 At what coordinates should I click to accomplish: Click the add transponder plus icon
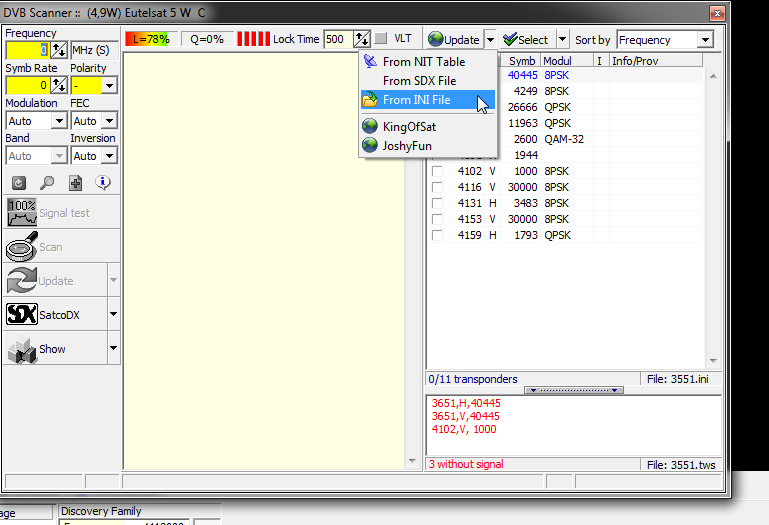pos(75,183)
